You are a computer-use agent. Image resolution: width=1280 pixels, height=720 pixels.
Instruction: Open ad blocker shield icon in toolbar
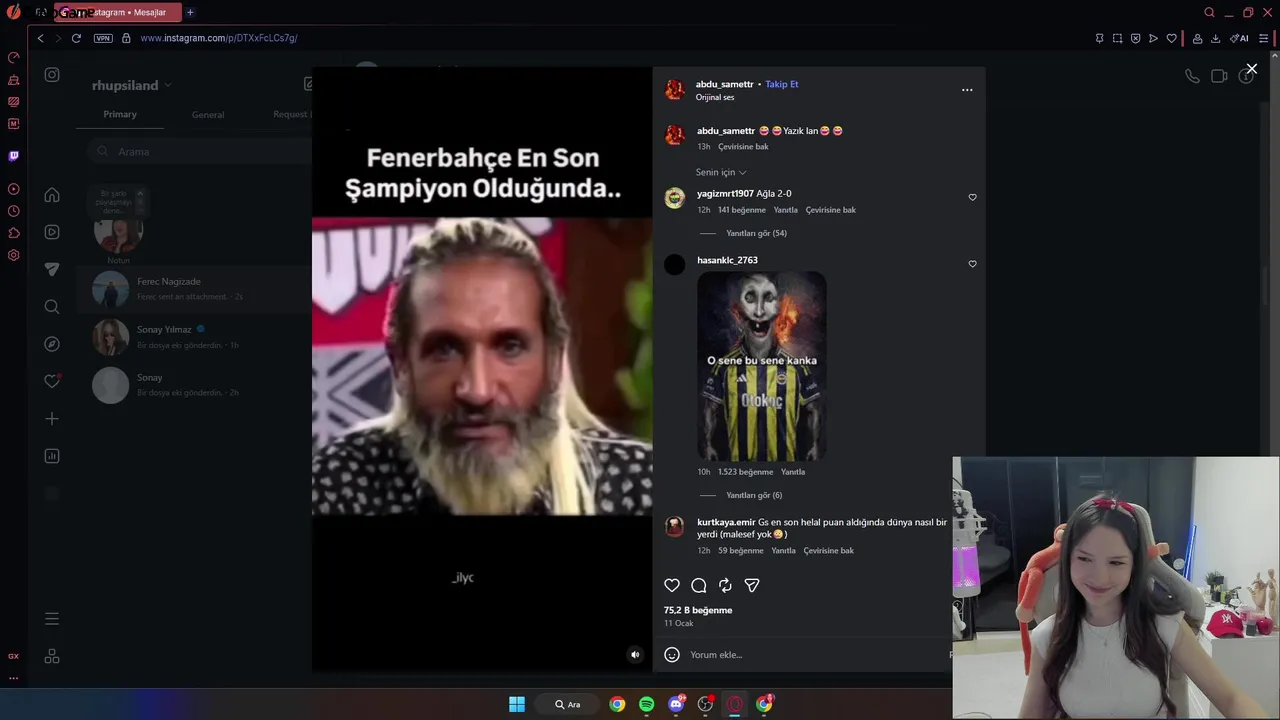pos(1135,38)
